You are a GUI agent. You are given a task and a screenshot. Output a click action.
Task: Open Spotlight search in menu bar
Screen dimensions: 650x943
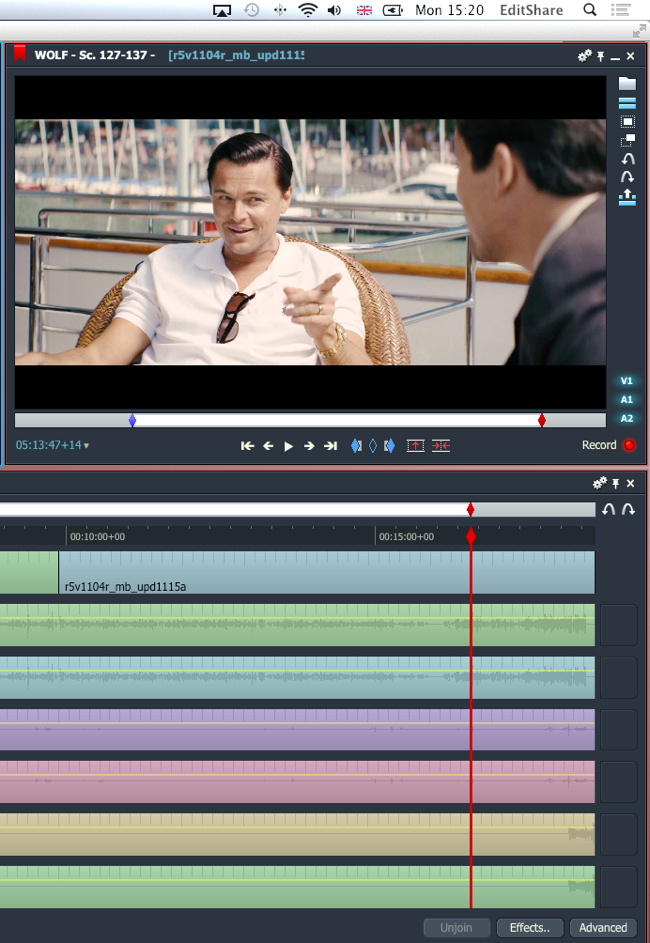590,10
